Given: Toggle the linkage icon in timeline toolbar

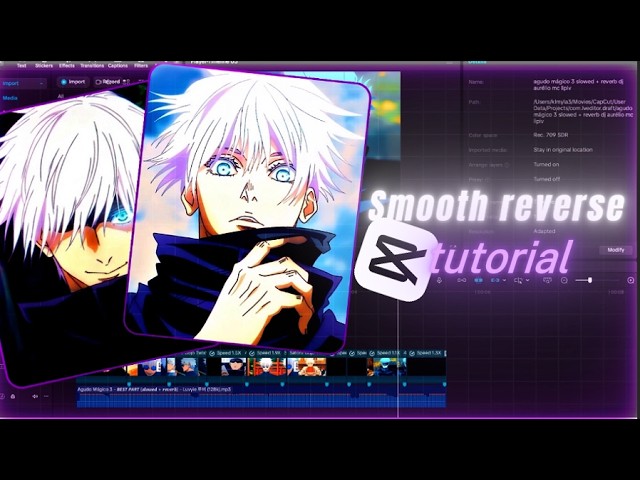Looking at the screenshot, I should pos(495,280).
